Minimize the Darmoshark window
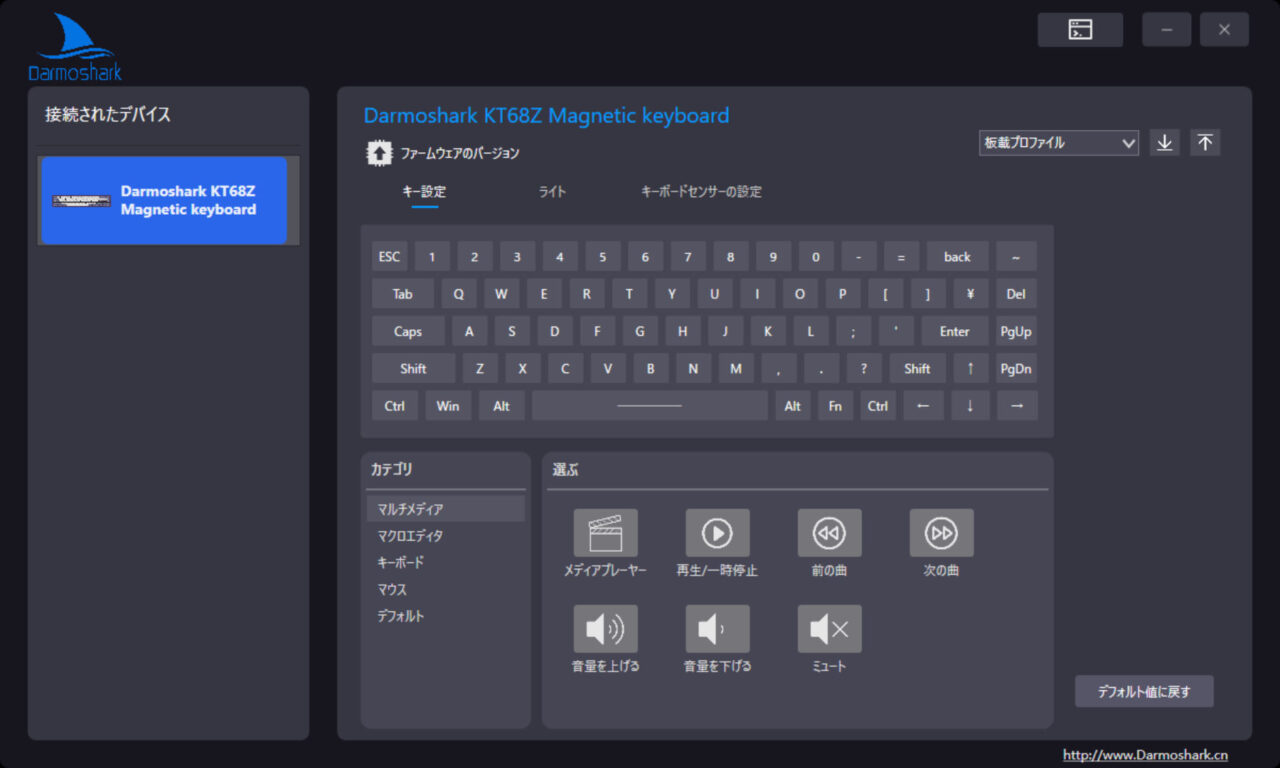The image size is (1280, 768). point(1166,30)
